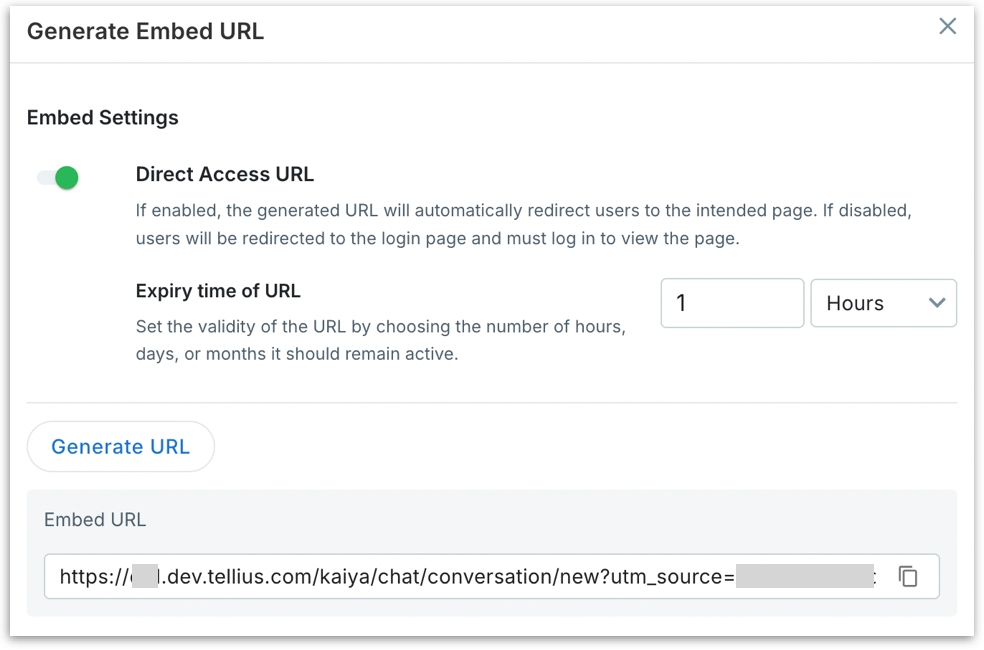This screenshot has width=984, height=650.
Task: Click the Expiry time of URL label
Action: pyautogui.click(x=218, y=291)
